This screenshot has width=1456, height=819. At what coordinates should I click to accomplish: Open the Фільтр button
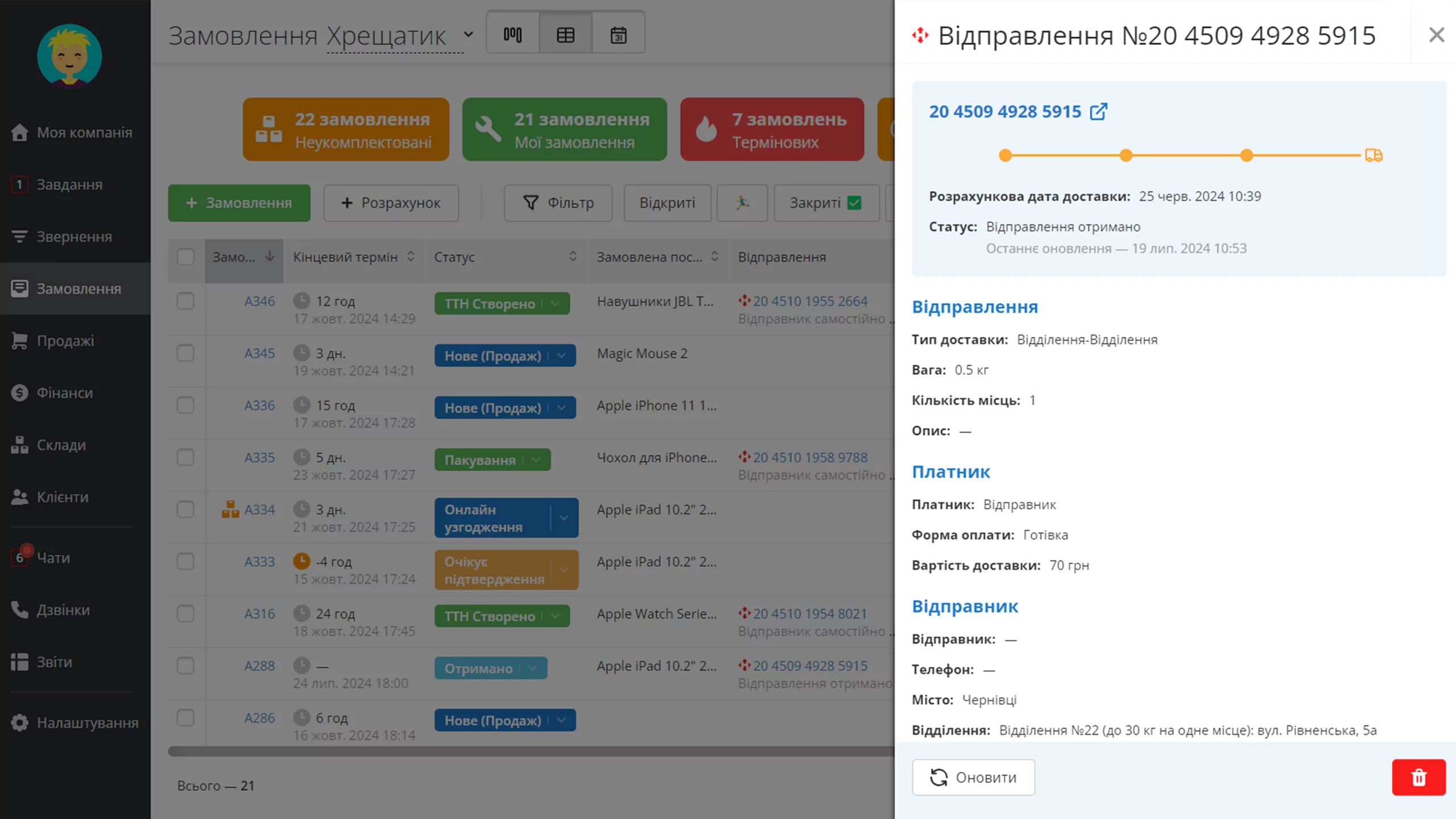pyautogui.click(x=558, y=202)
